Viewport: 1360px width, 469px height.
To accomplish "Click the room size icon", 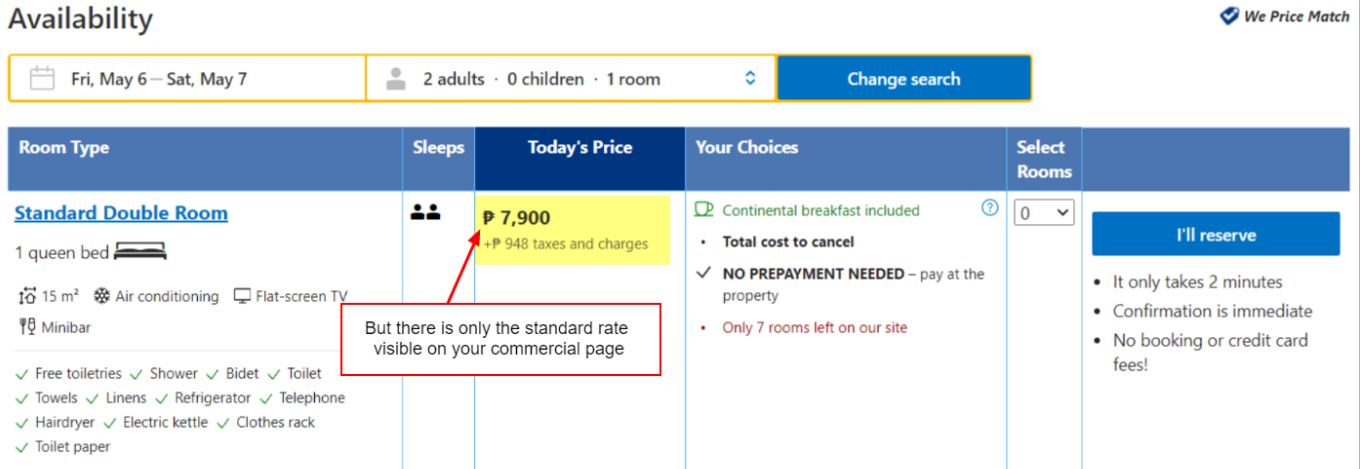I will pyautogui.click(x=27, y=296).
